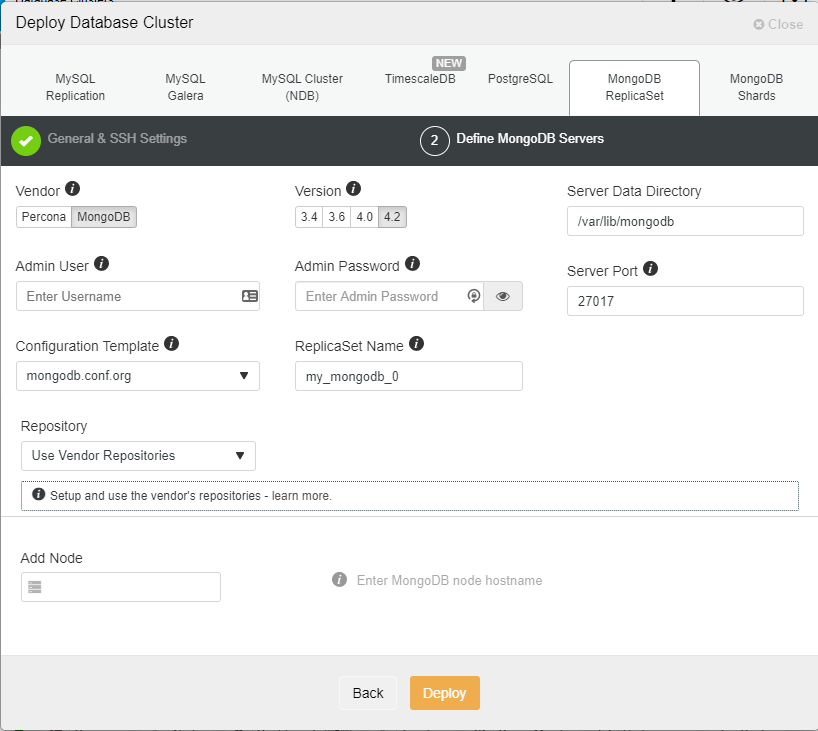Go back with the Back button
This screenshot has width=818, height=731.
pyautogui.click(x=368, y=693)
